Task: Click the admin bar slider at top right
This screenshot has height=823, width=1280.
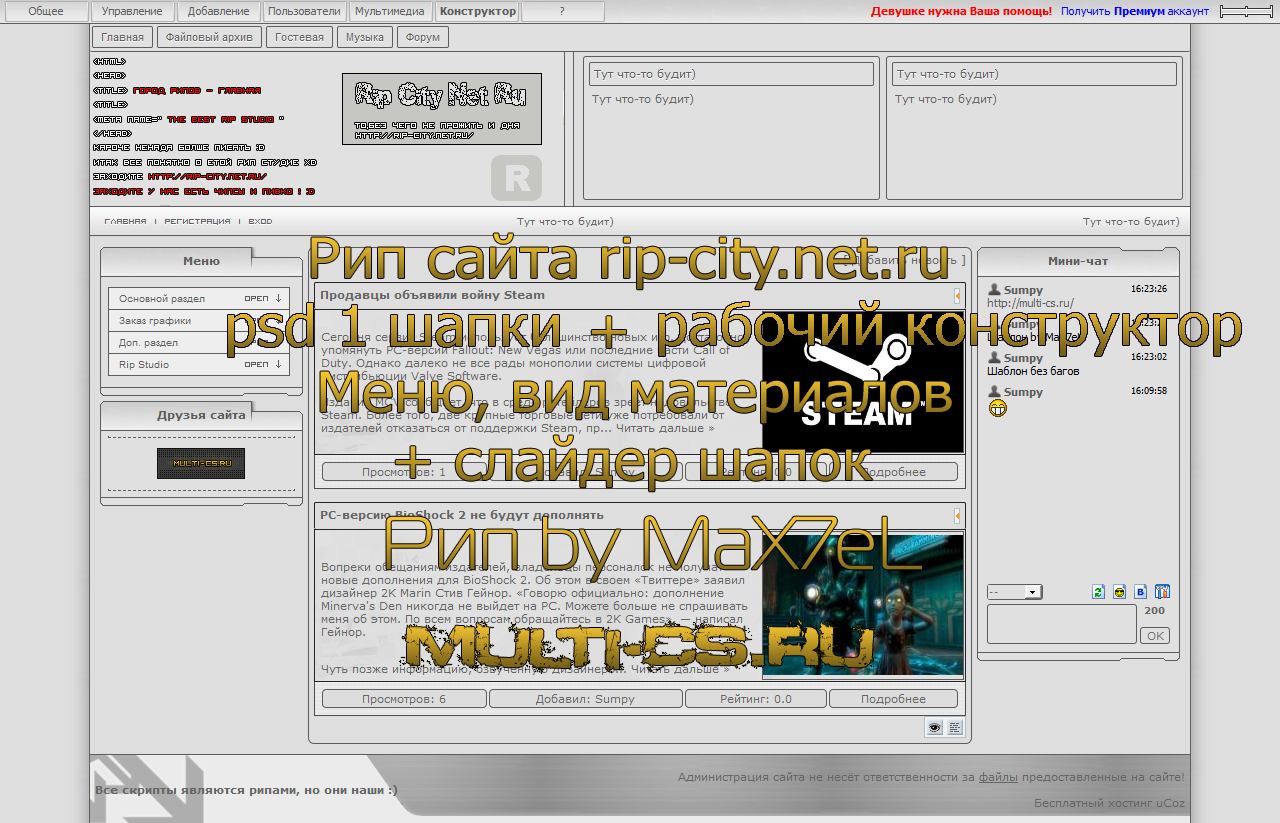Action: coord(1247,12)
